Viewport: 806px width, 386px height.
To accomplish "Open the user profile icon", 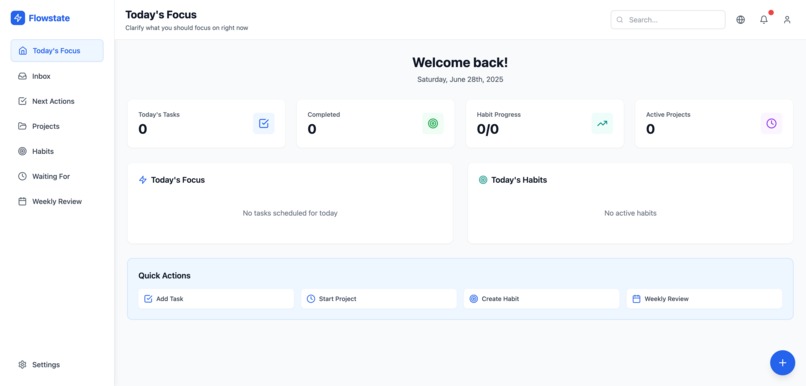I will point(787,20).
